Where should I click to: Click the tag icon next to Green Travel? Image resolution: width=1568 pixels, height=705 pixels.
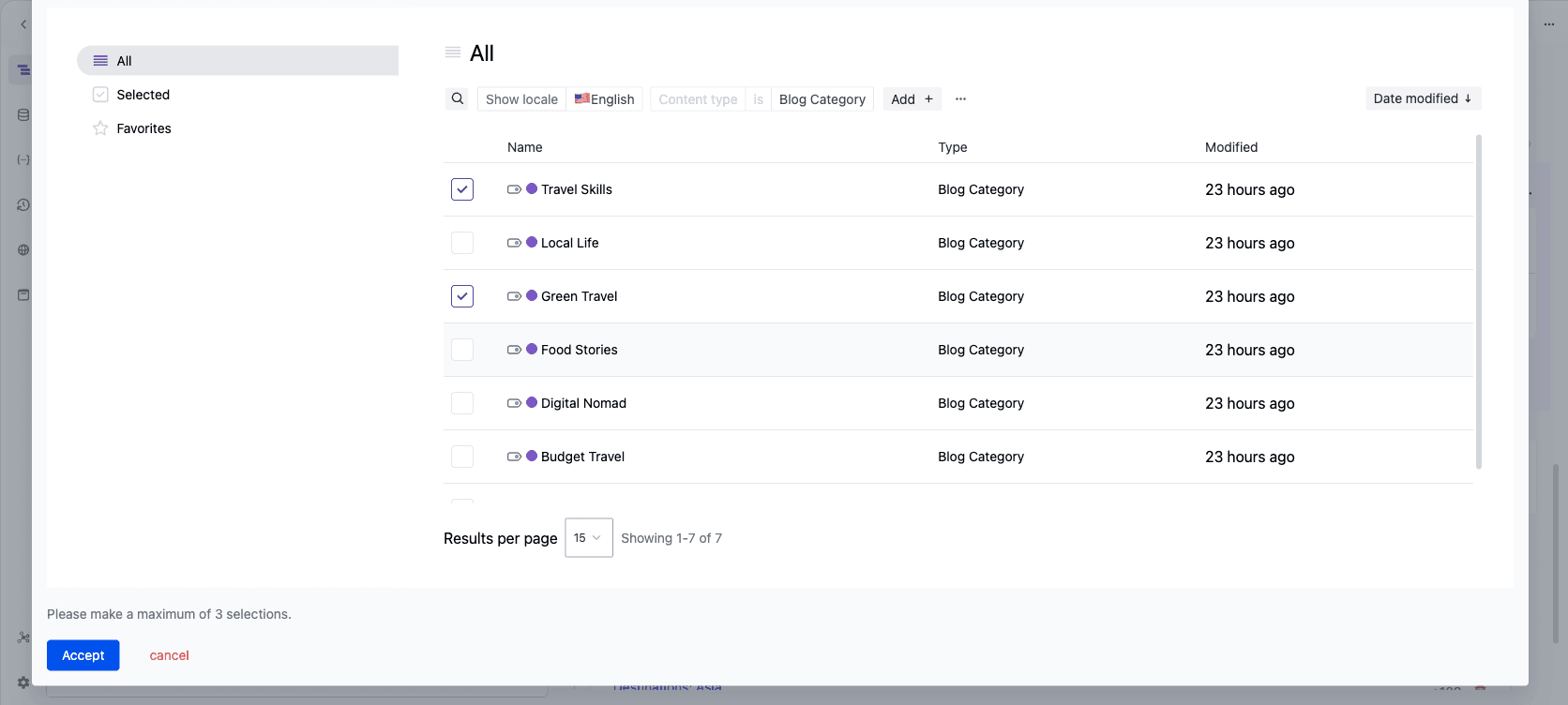point(514,296)
